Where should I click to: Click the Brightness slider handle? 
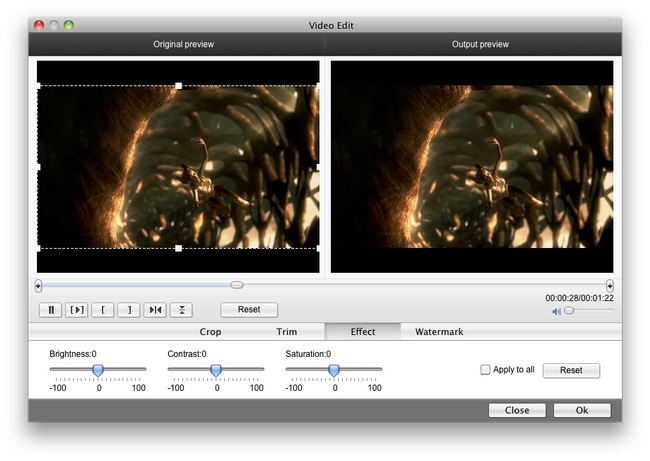(98, 370)
